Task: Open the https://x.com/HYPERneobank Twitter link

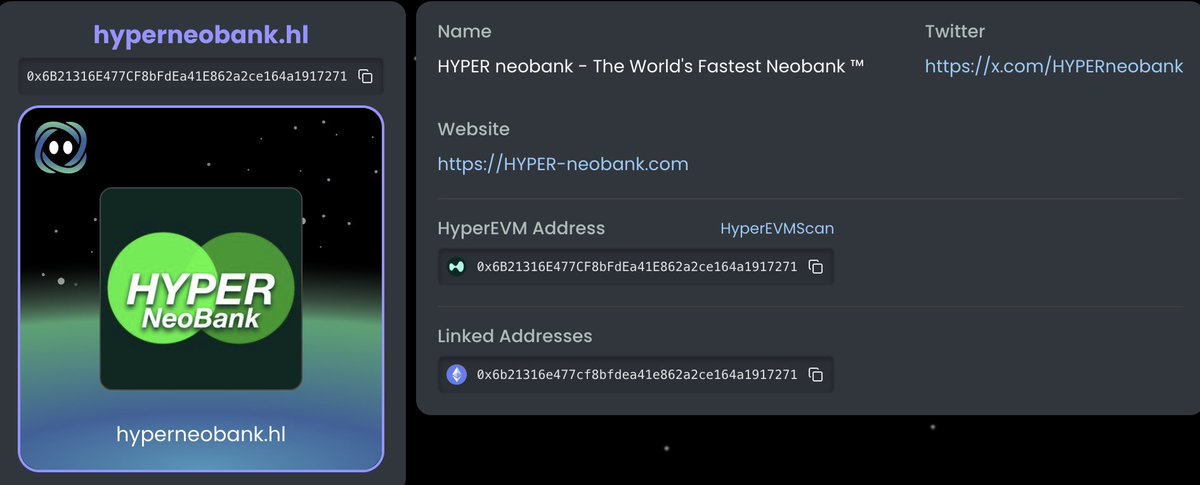Action: click(1054, 67)
